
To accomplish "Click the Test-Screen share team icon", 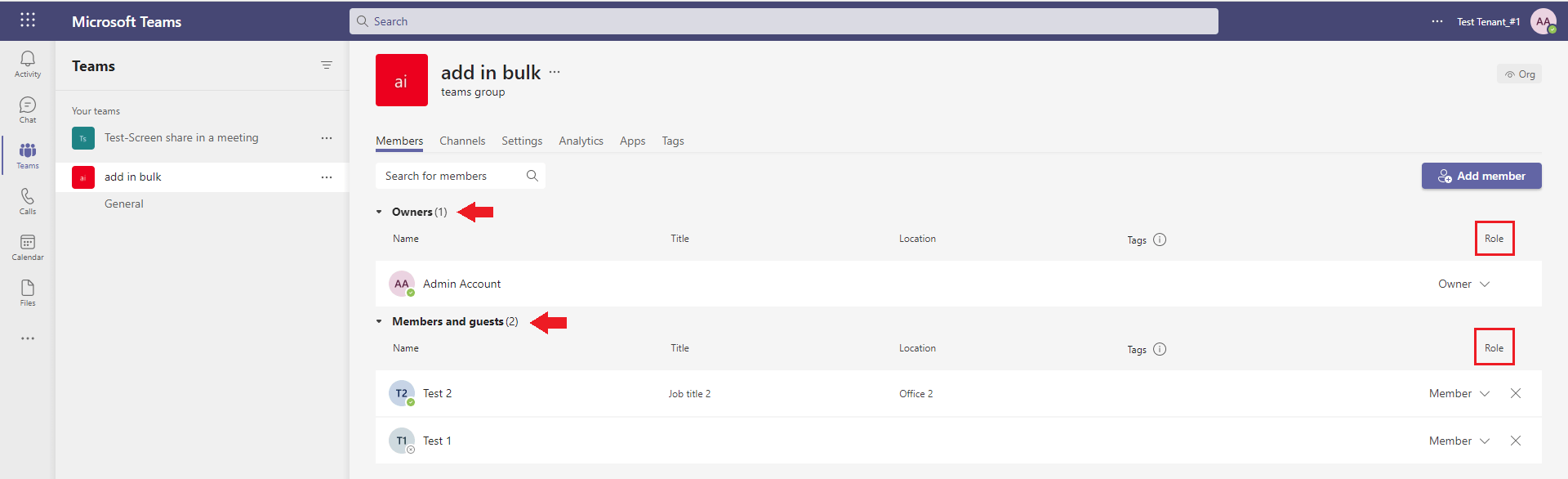I will pos(83,138).
